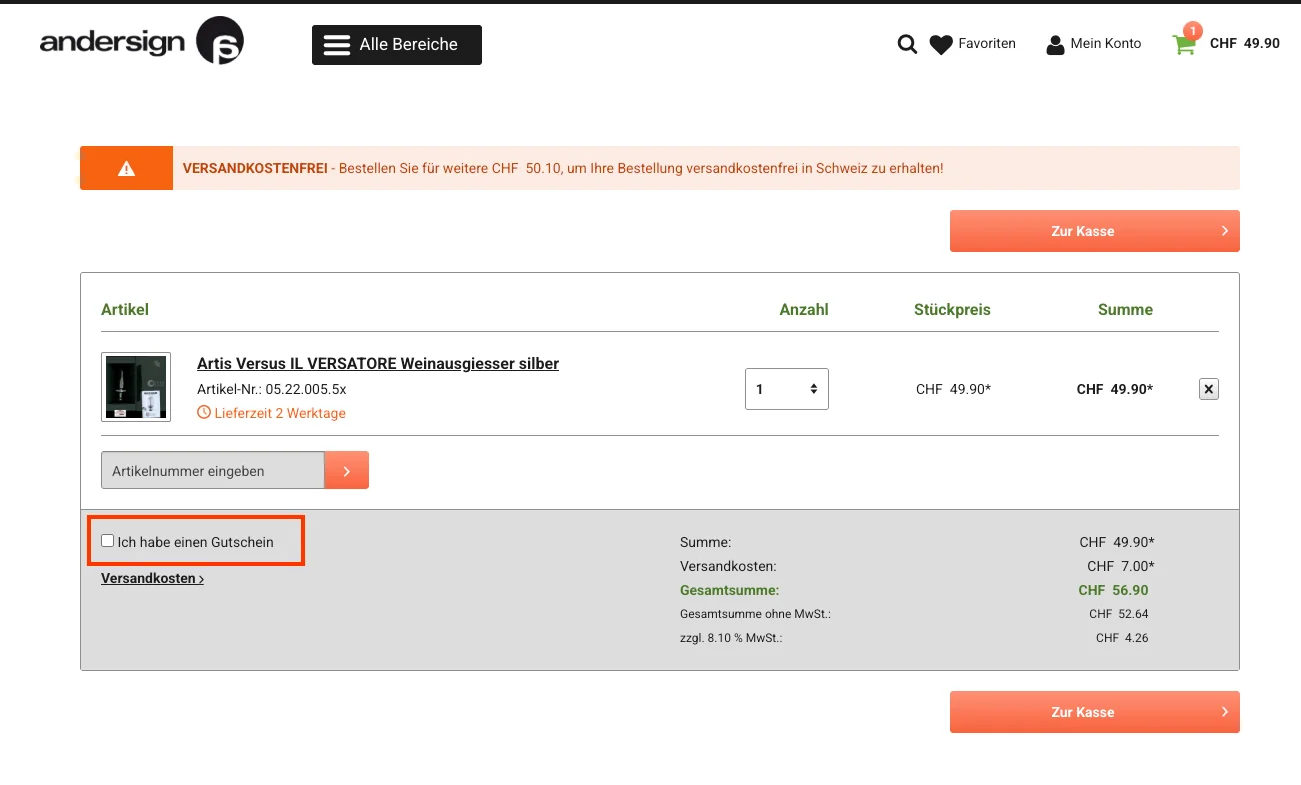Viewport: 1301px width, 785px height.
Task: Open the quantity dropdown for the wine pourer
Action: click(787, 389)
